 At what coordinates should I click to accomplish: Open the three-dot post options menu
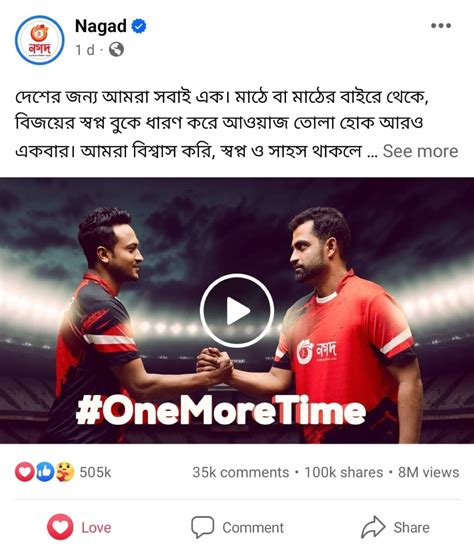441,25
